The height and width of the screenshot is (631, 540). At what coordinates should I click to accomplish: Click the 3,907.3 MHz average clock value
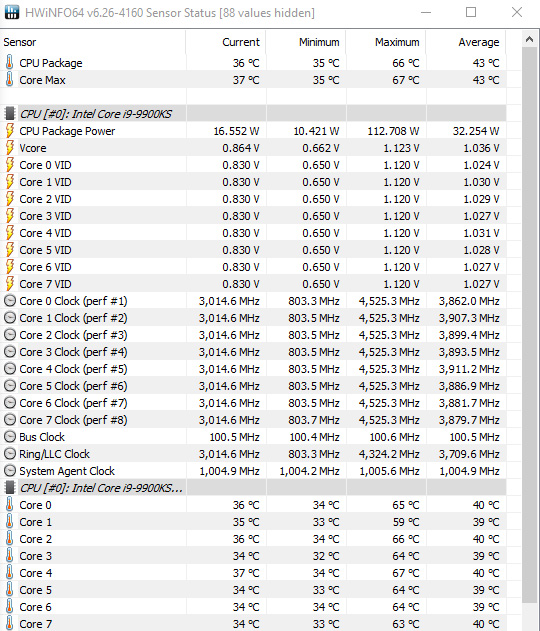pos(469,318)
